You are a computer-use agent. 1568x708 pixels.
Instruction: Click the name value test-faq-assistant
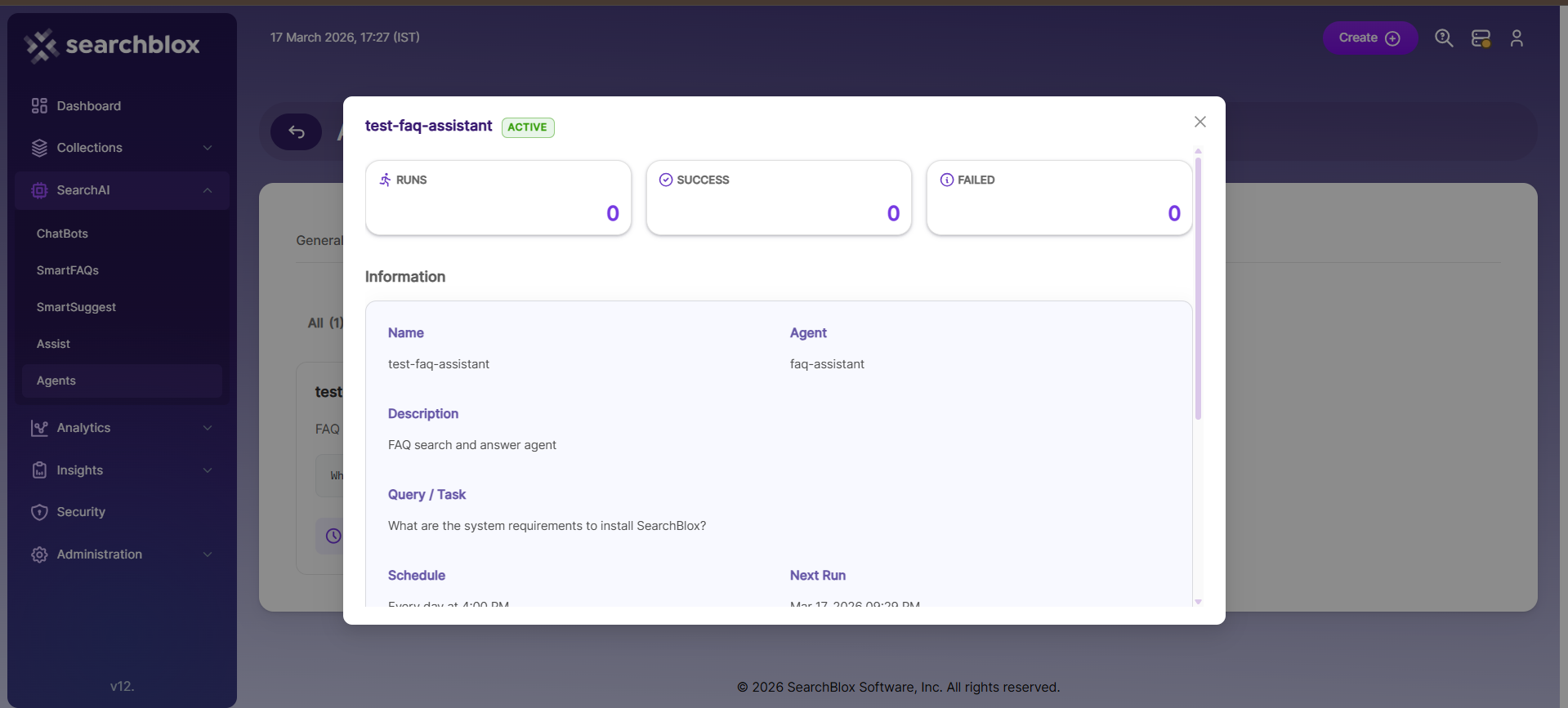(439, 364)
